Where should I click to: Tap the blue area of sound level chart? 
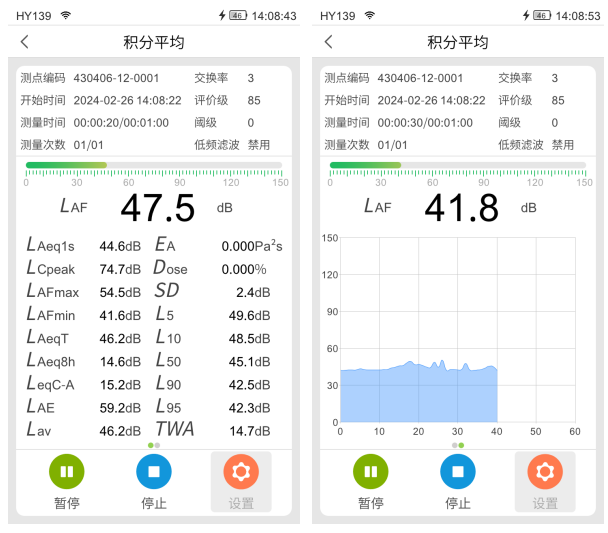[x=418, y=396]
